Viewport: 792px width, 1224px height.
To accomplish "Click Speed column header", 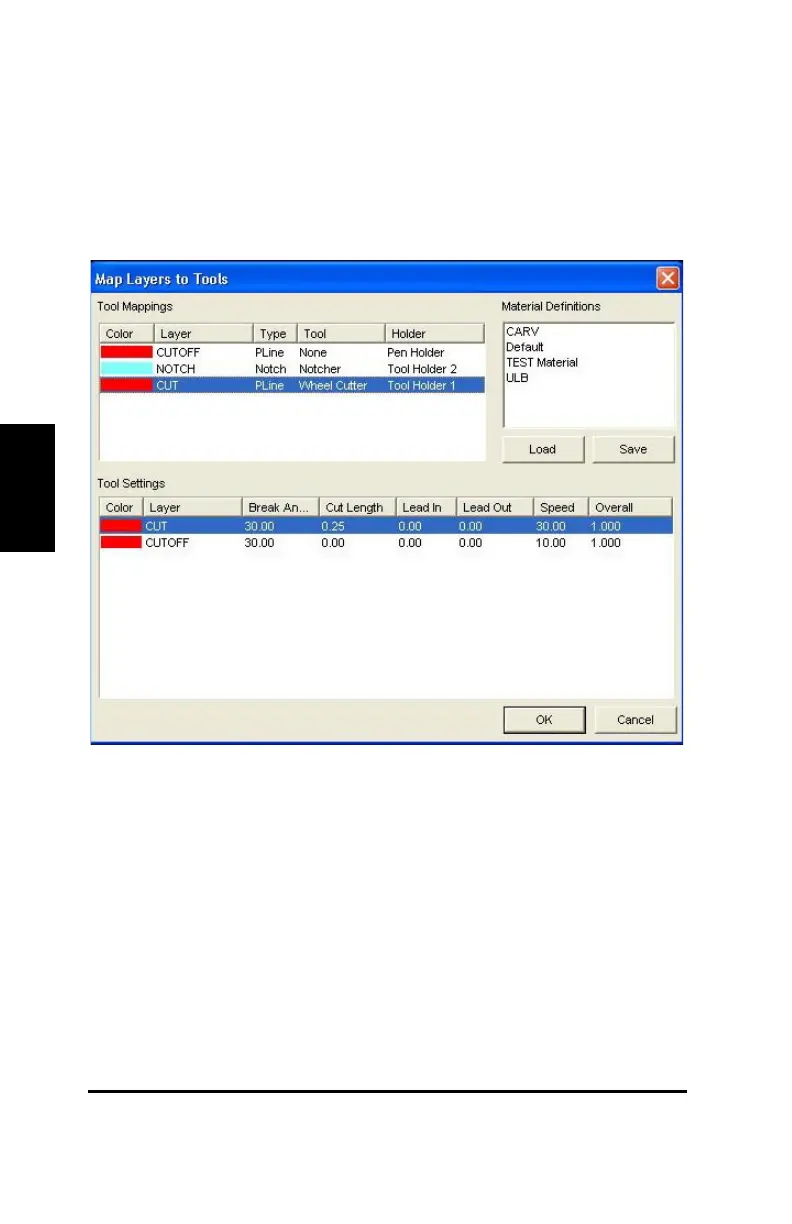I will 560,508.
